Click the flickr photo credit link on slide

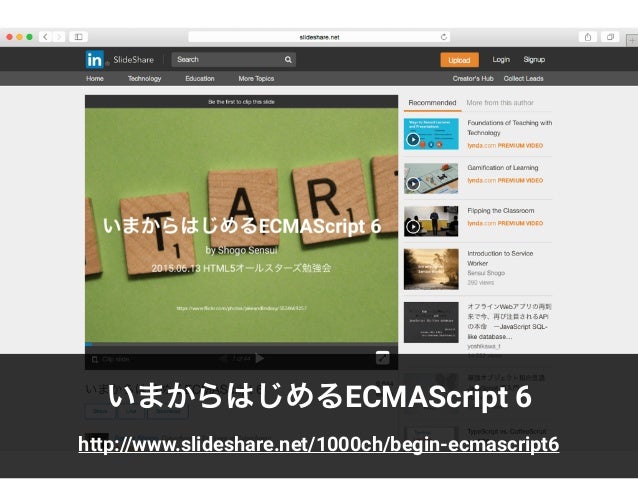(241, 308)
